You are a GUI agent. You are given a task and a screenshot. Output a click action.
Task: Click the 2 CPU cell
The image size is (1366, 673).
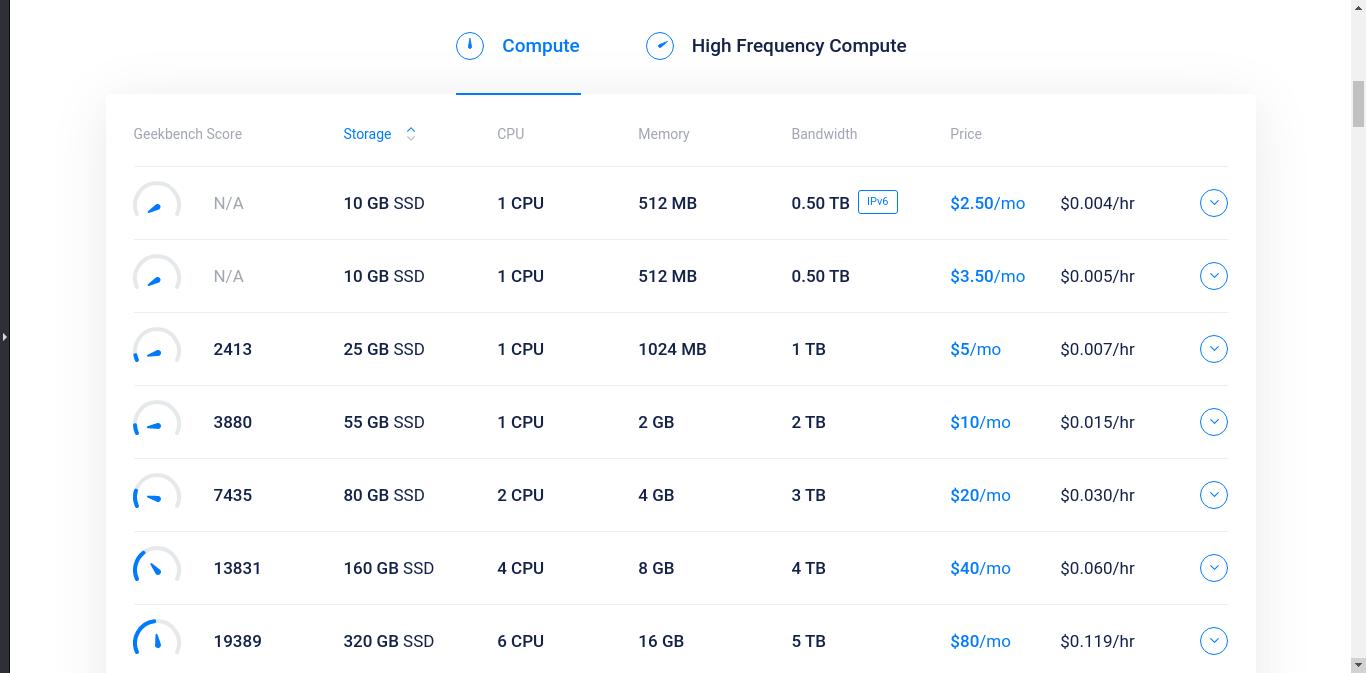pos(521,495)
